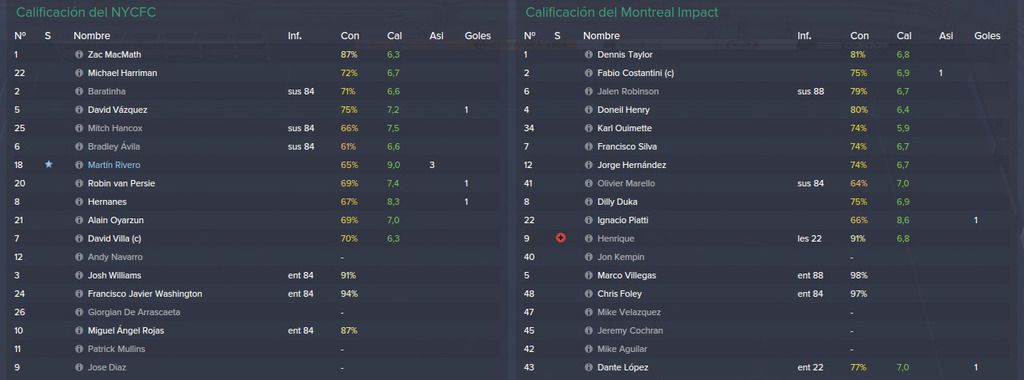Open the info icon beside Dennis Taylor
1024x380 pixels.
coord(588,55)
